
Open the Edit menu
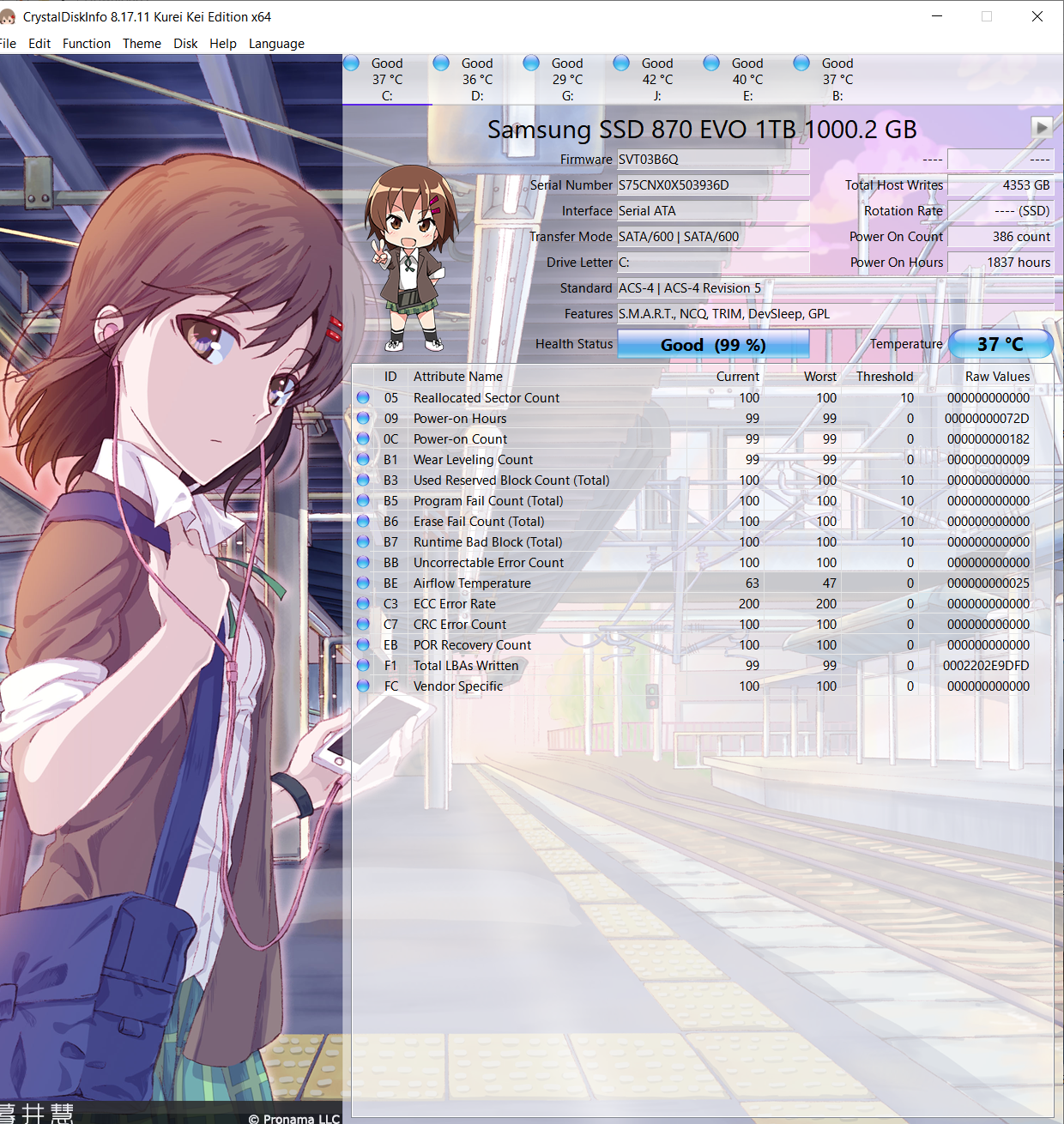[x=39, y=44]
